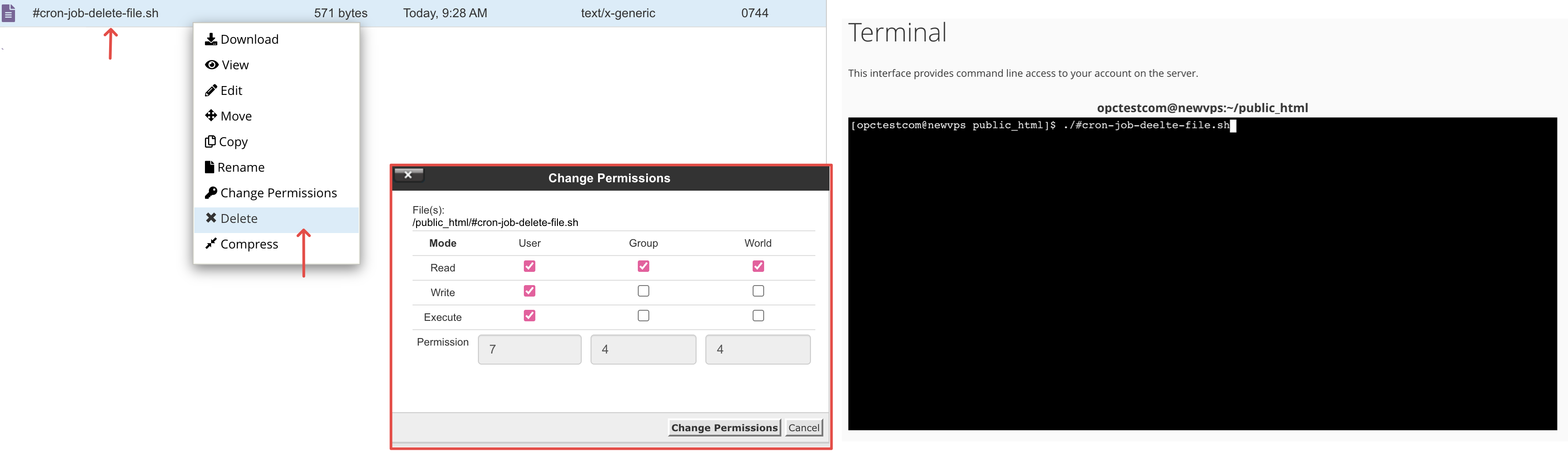Viewport: 1568px width, 459px height.
Task: Uncheck User Write permission checkbox
Action: click(530, 291)
